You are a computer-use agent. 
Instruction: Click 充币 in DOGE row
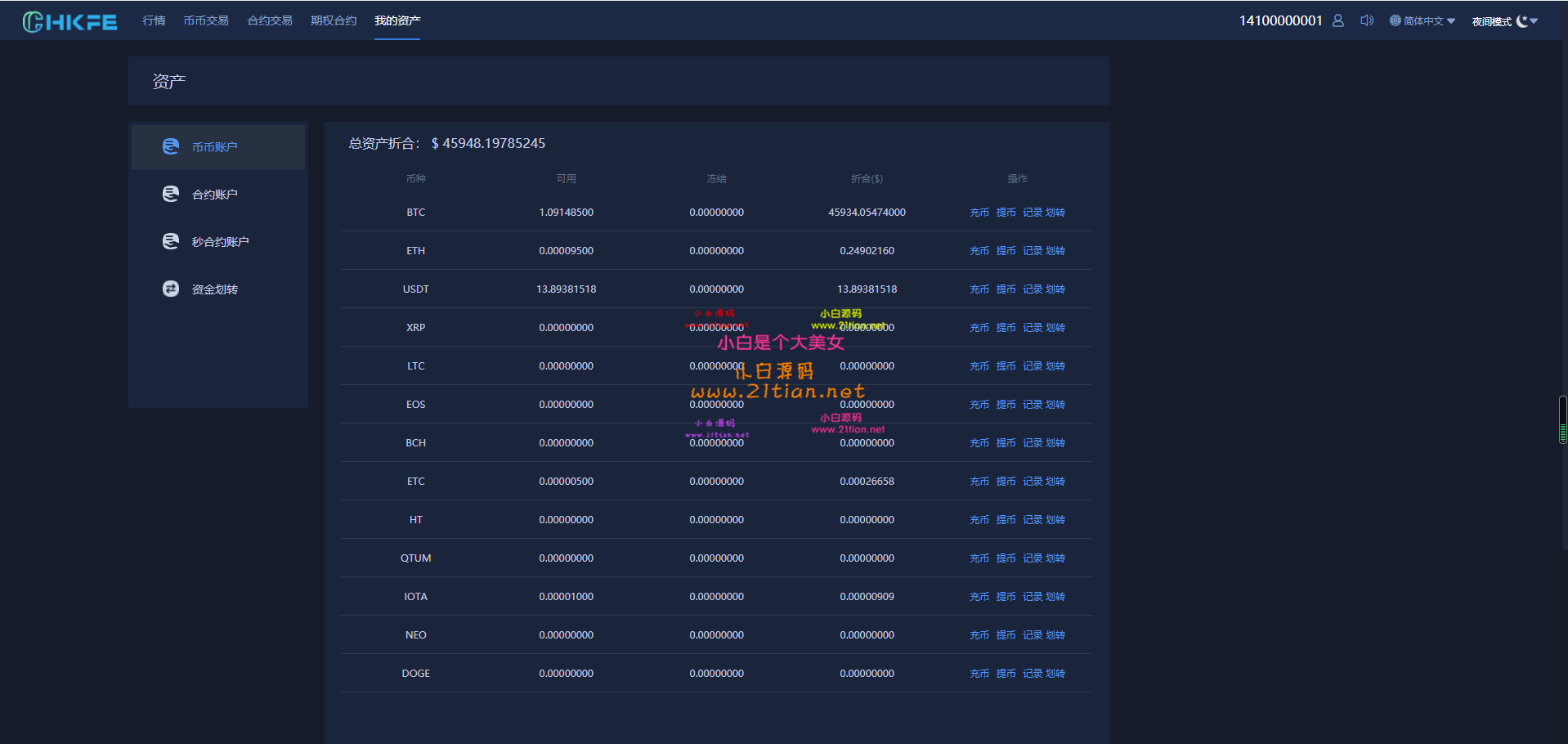pos(979,674)
